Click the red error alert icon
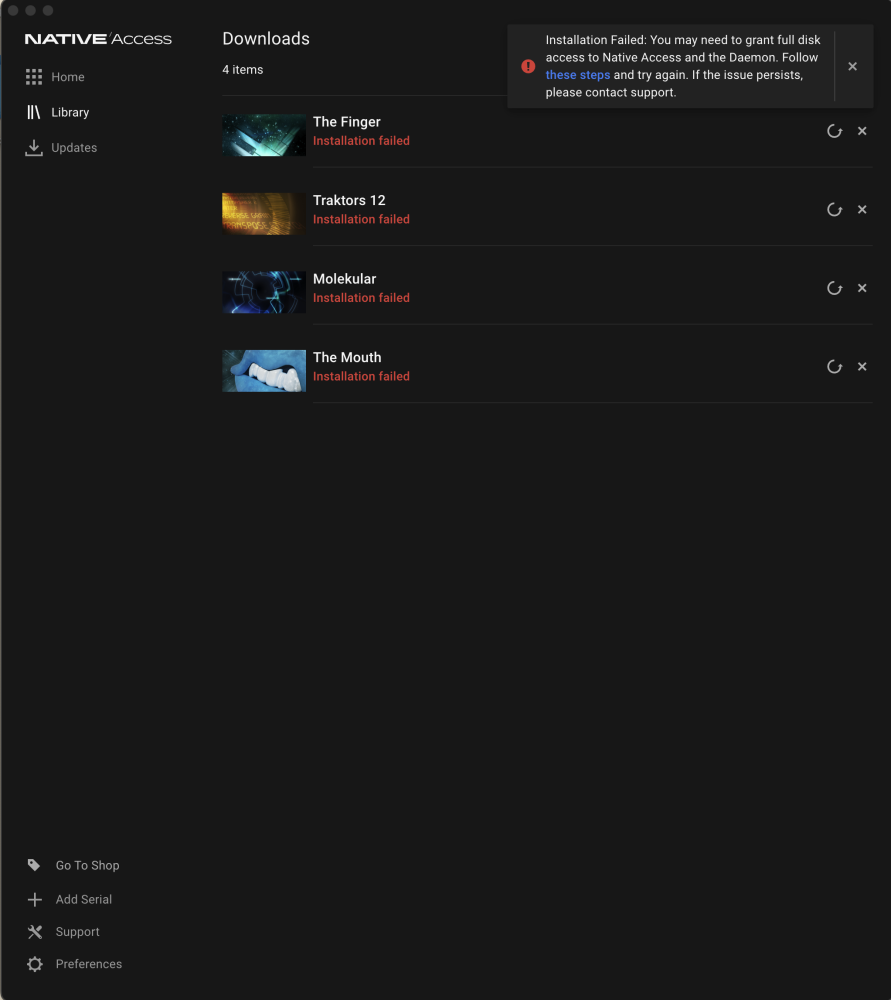This screenshot has width=891, height=1000. (x=528, y=66)
